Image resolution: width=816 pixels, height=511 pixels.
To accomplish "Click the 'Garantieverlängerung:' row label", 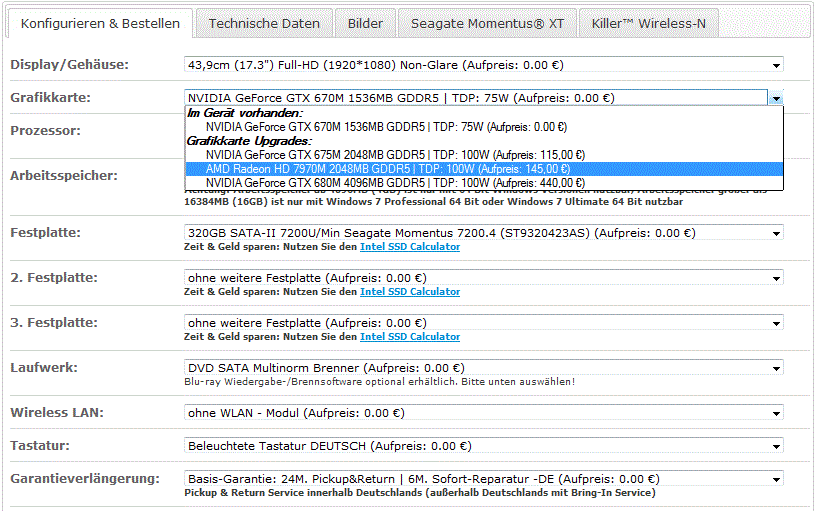I will tap(85, 479).
